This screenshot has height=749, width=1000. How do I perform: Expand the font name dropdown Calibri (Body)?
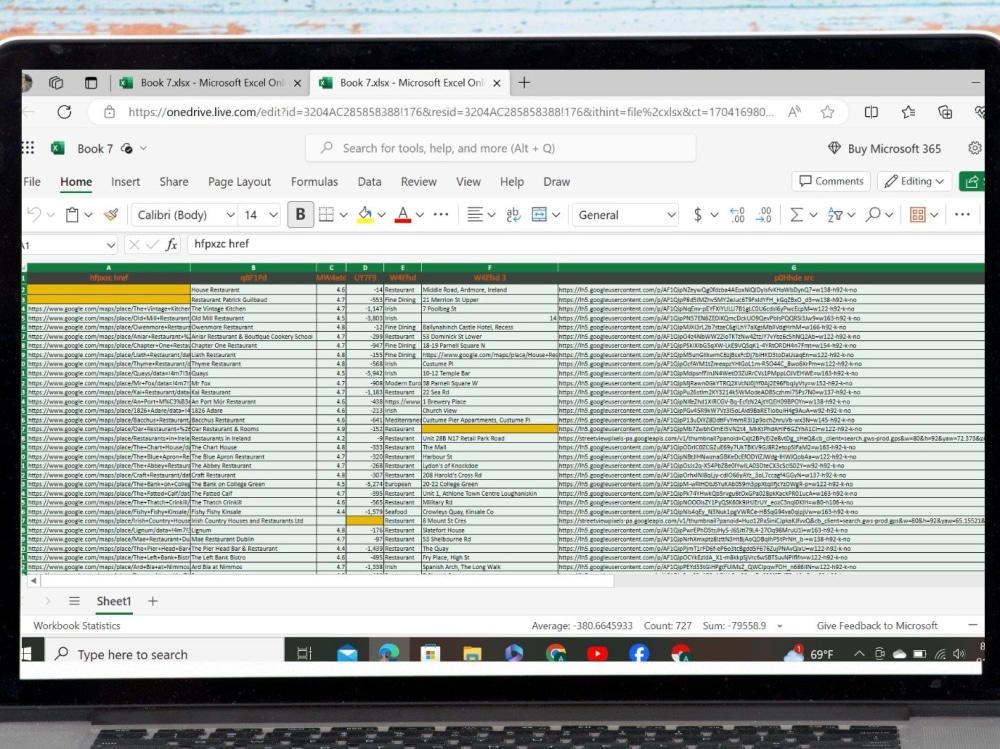230,215
